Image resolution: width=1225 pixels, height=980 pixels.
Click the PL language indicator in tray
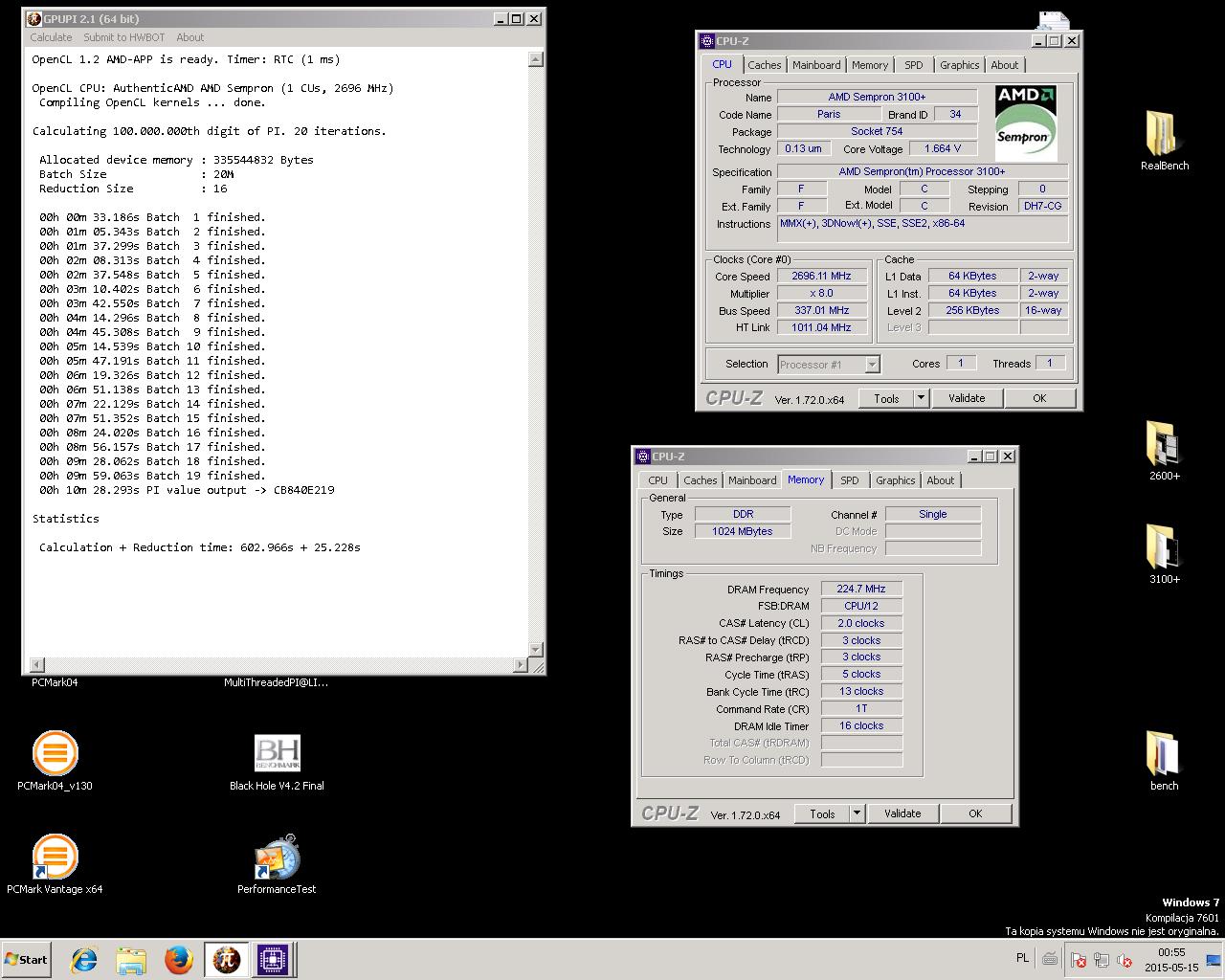pos(1022,958)
